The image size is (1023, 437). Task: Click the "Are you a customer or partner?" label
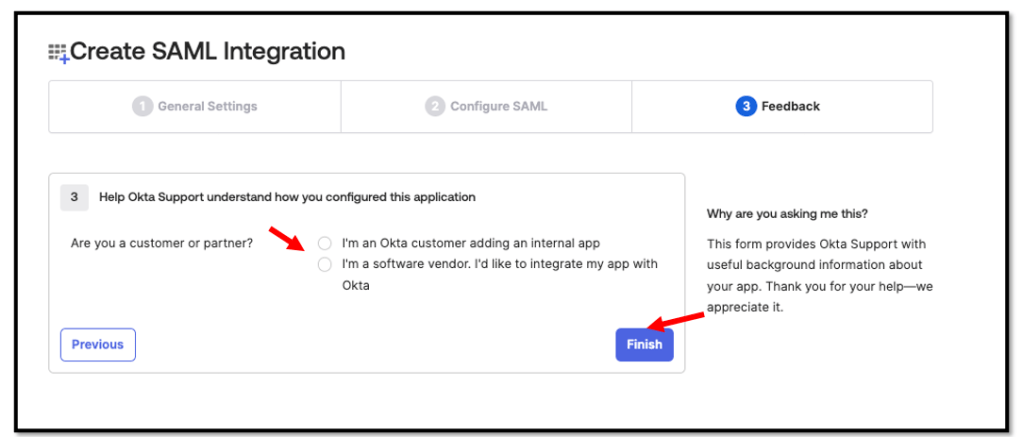click(162, 243)
